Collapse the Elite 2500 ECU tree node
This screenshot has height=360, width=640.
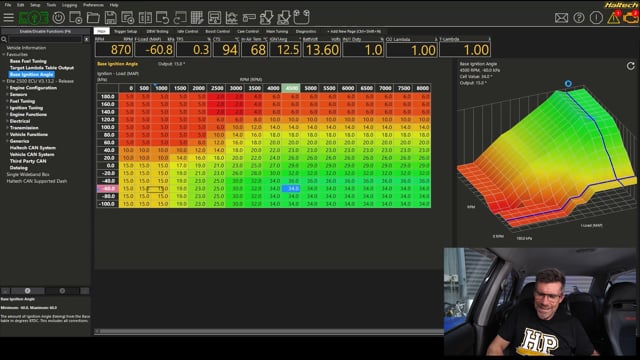pos(4,81)
